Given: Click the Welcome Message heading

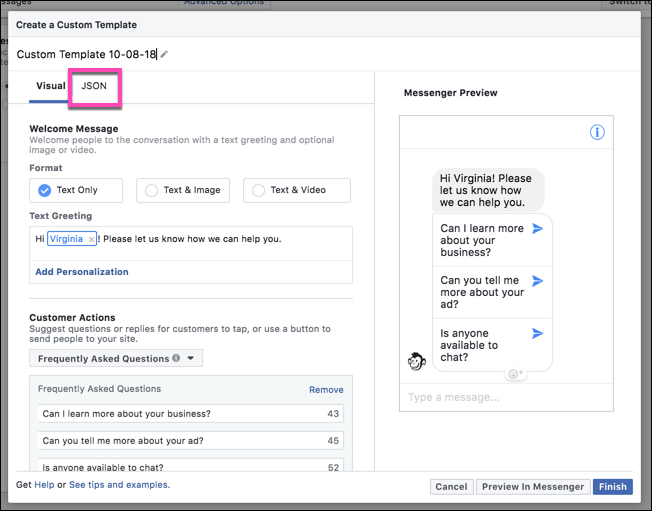Looking at the screenshot, I should [74, 128].
